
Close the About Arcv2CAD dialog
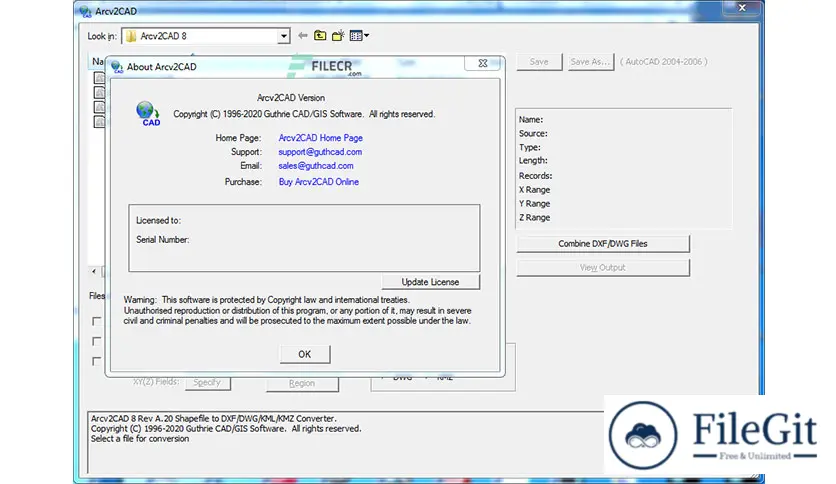[483, 63]
